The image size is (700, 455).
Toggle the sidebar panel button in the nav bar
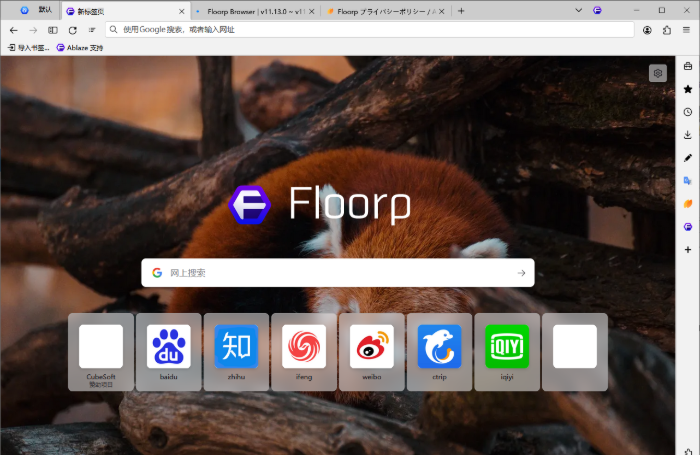point(53,30)
